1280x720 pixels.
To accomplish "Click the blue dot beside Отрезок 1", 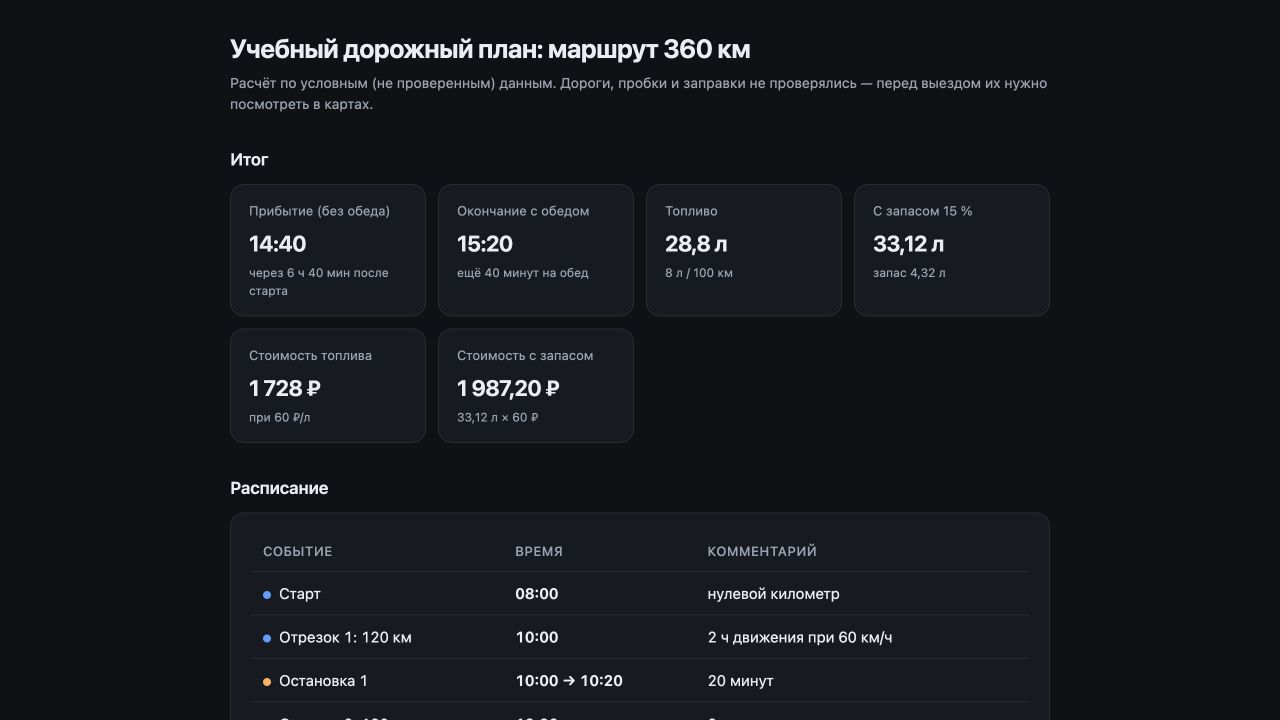I will pyautogui.click(x=267, y=638).
